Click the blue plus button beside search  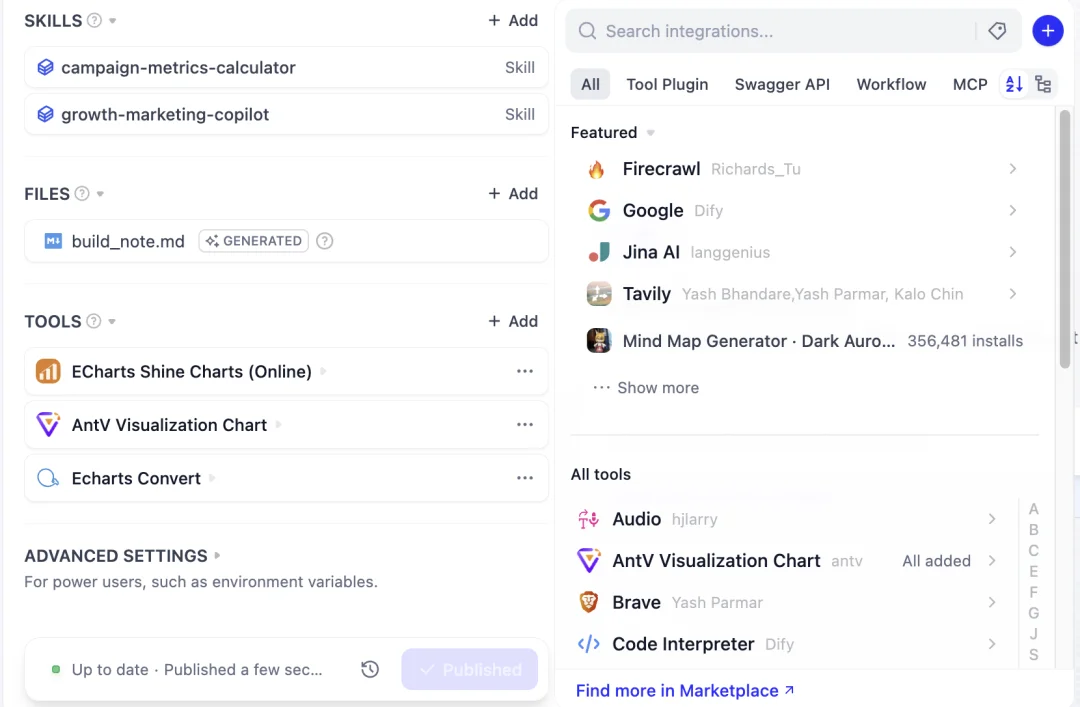1048,31
